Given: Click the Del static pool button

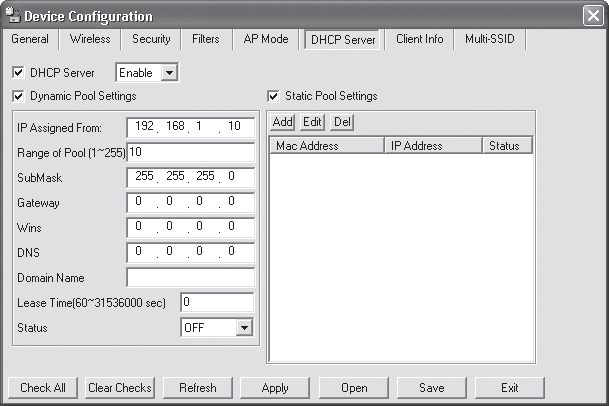Looking at the screenshot, I should (342, 122).
